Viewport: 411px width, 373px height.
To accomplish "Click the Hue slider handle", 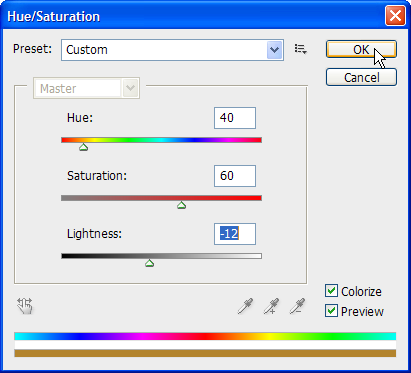I will pyautogui.click(x=84, y=147).
